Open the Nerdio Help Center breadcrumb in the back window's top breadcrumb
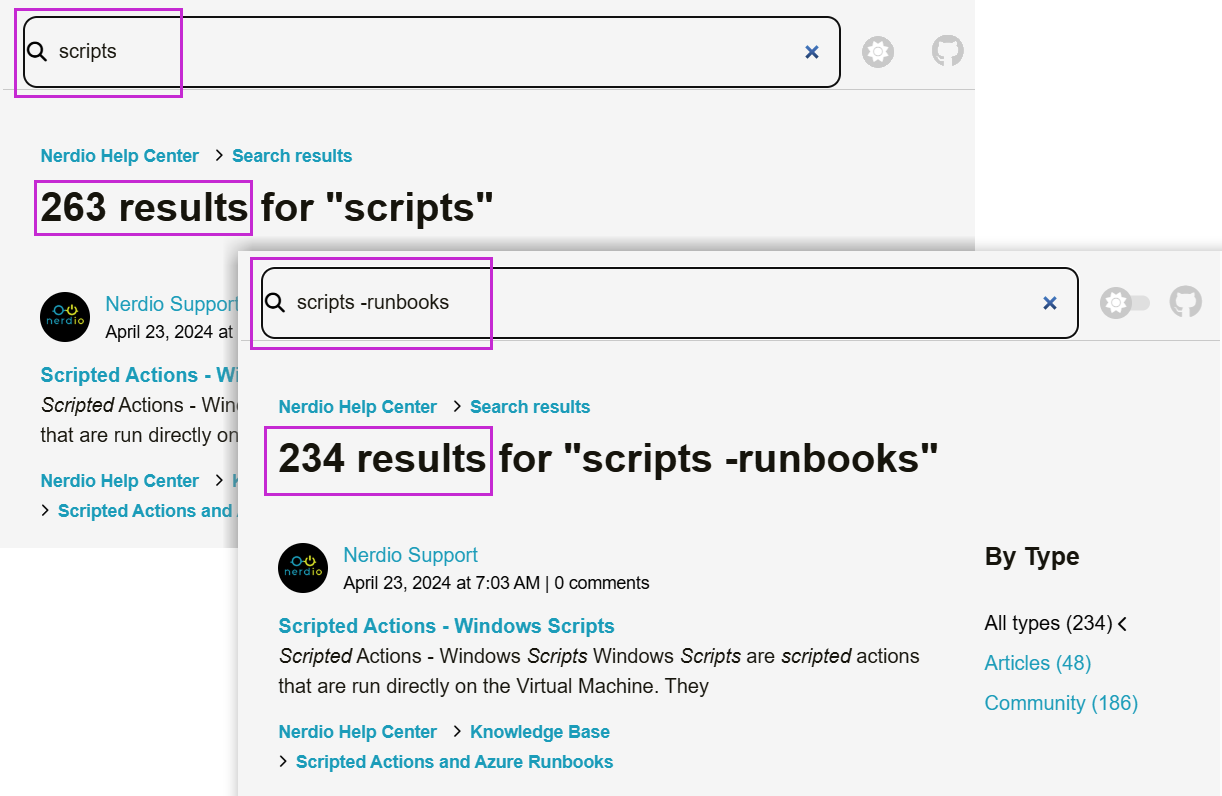 [x=120, y=156]
